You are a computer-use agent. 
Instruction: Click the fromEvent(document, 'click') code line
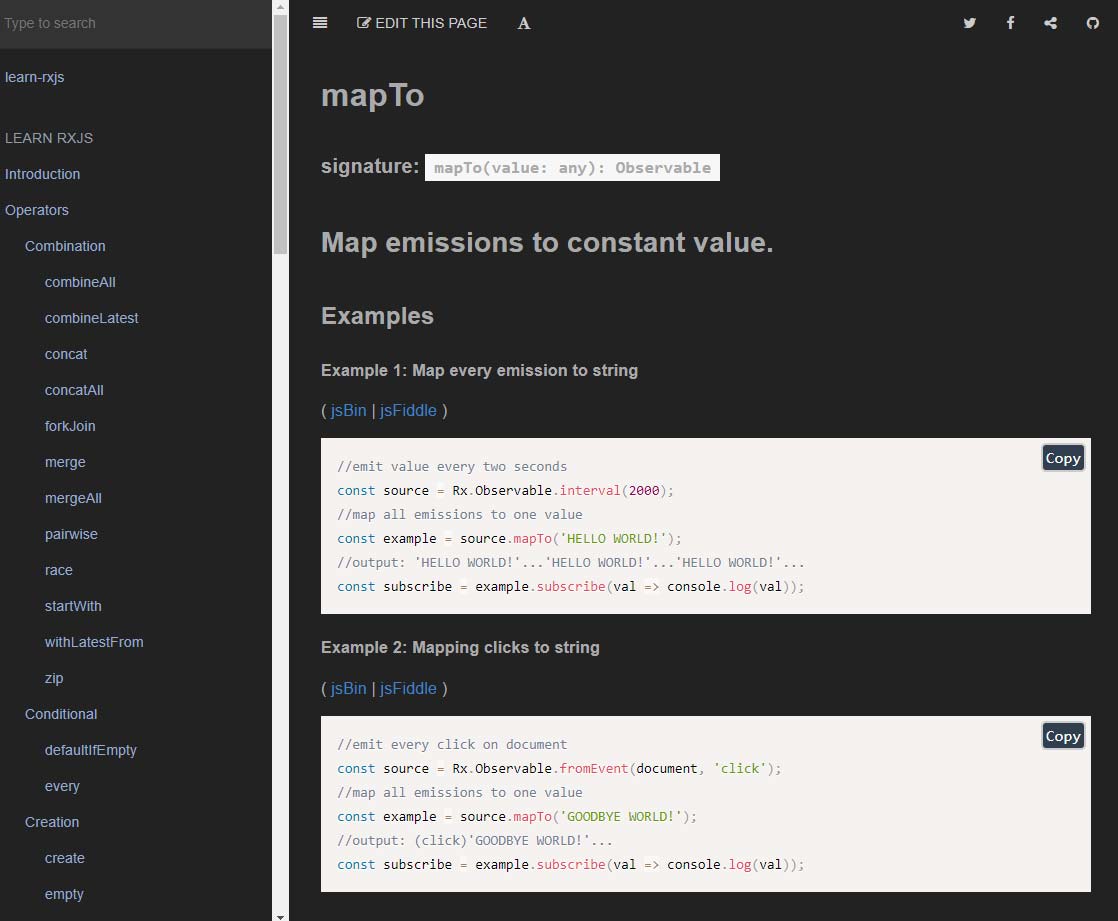point(559,768)
